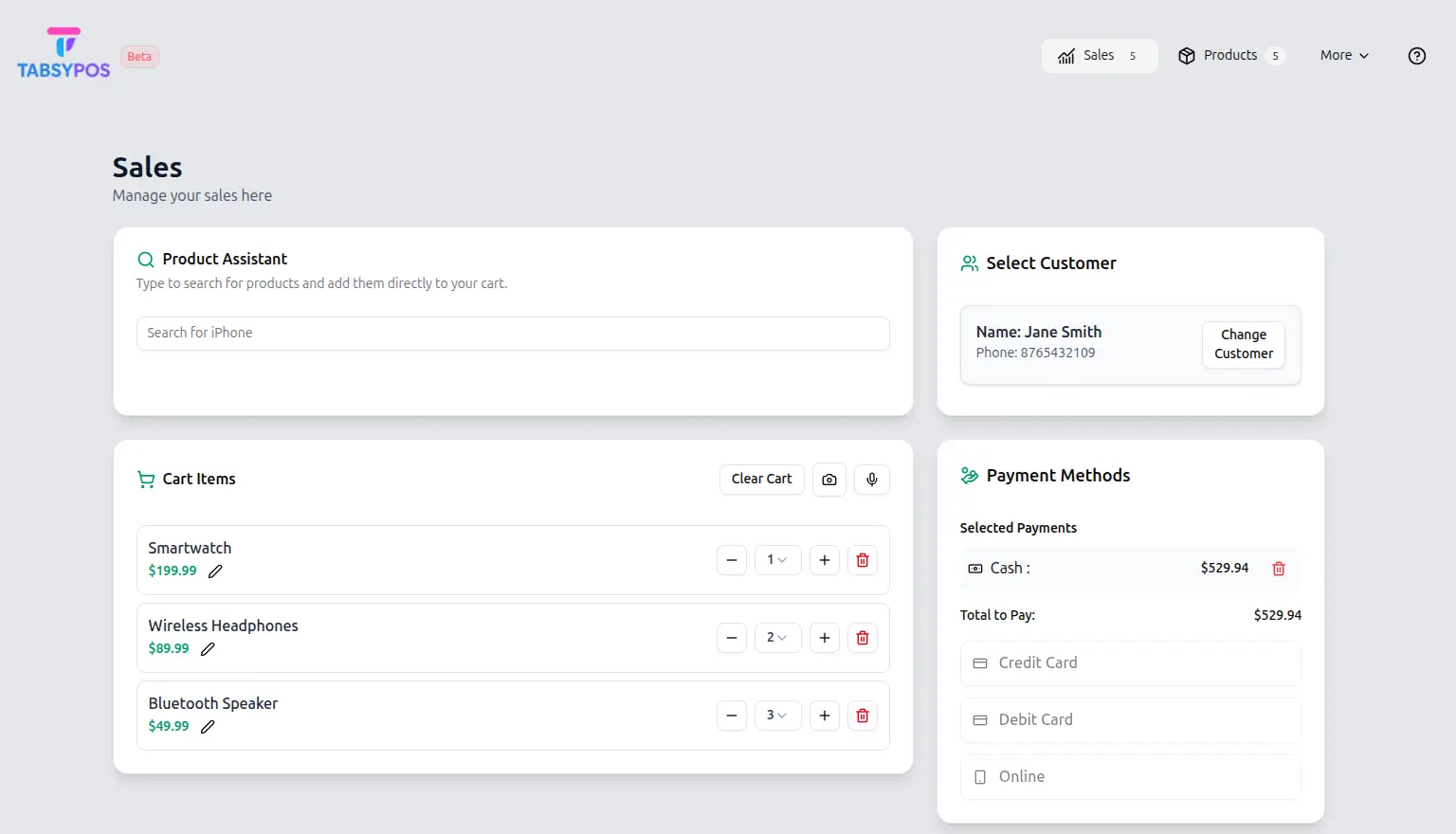Decrease Wireless Headphones quantity with minus
This screenshot has height=834, width=1456.
coord(732,638)
